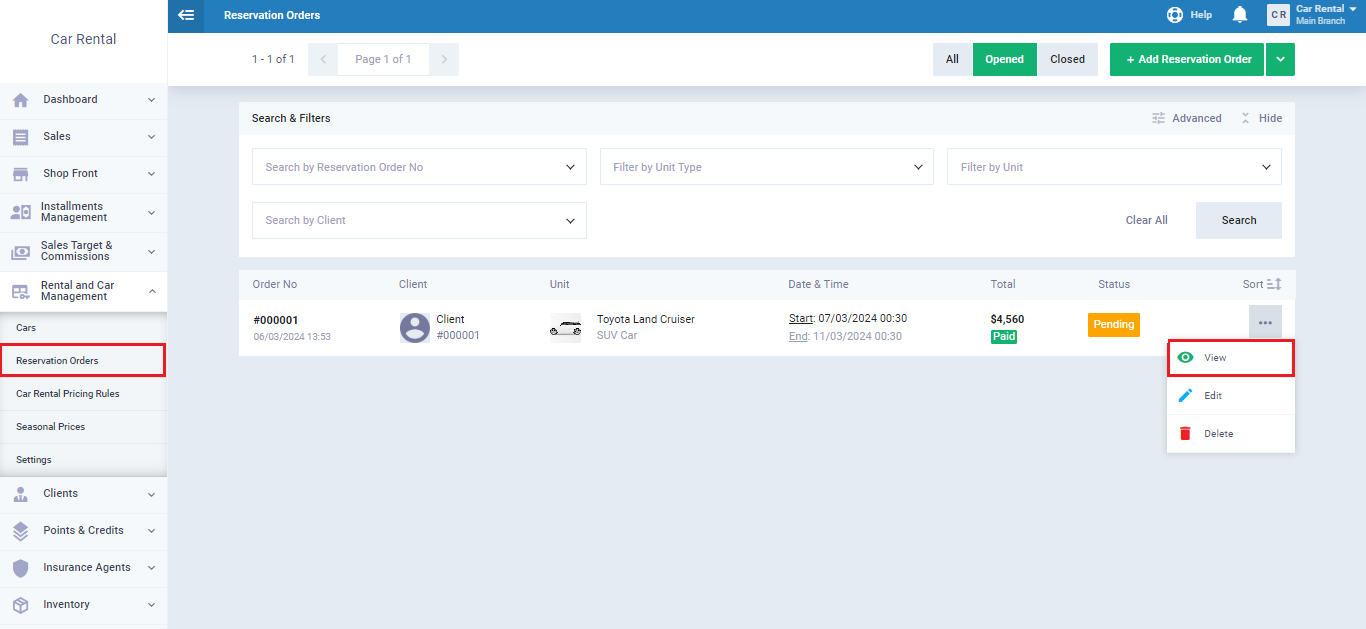Click the Sort order icon

[1274, 284]
